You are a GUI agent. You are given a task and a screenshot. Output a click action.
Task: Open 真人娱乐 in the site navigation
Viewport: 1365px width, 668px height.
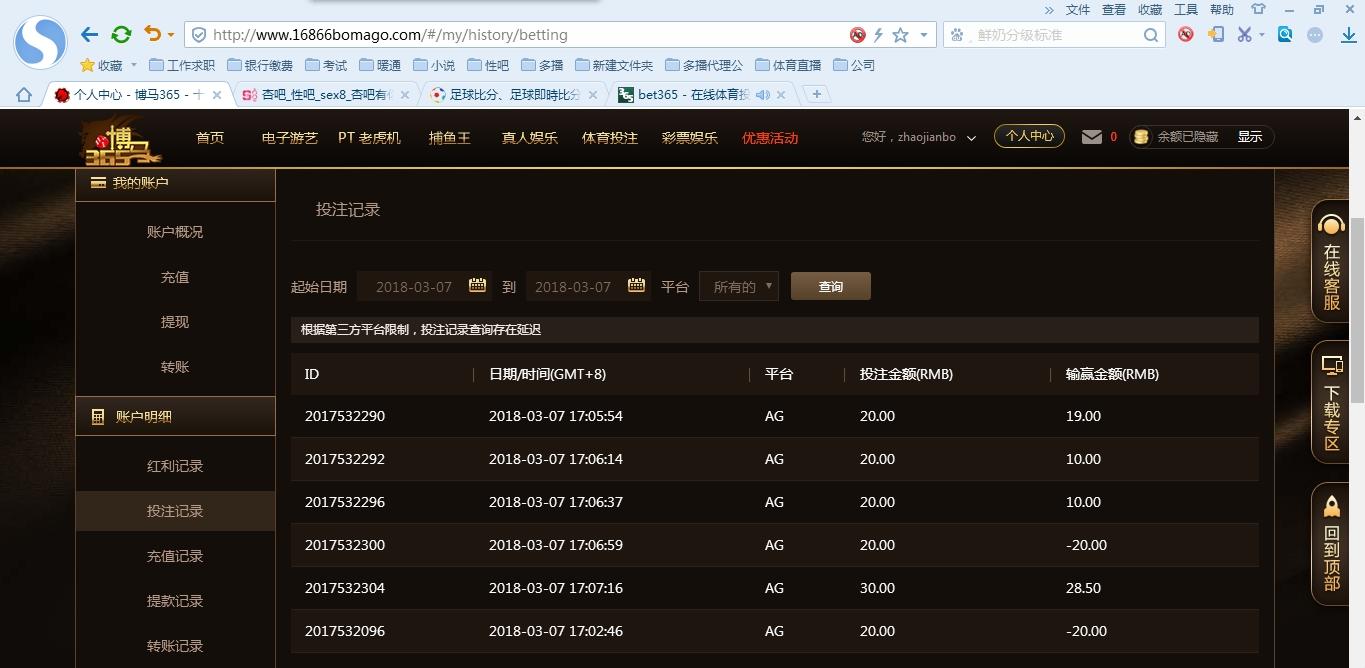(x=530, y=138)
